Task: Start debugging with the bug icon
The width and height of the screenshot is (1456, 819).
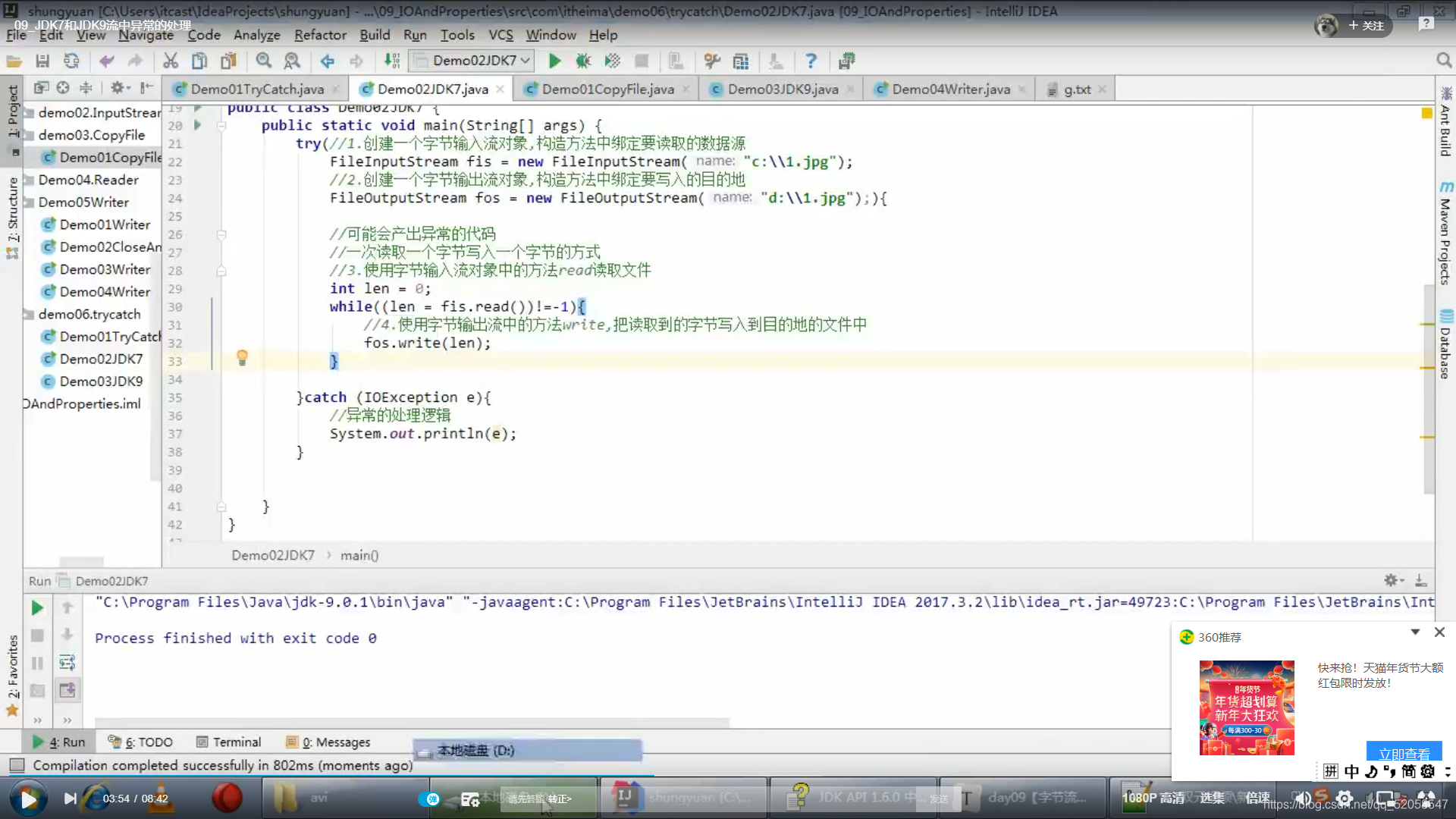Action: click(582, 61)
